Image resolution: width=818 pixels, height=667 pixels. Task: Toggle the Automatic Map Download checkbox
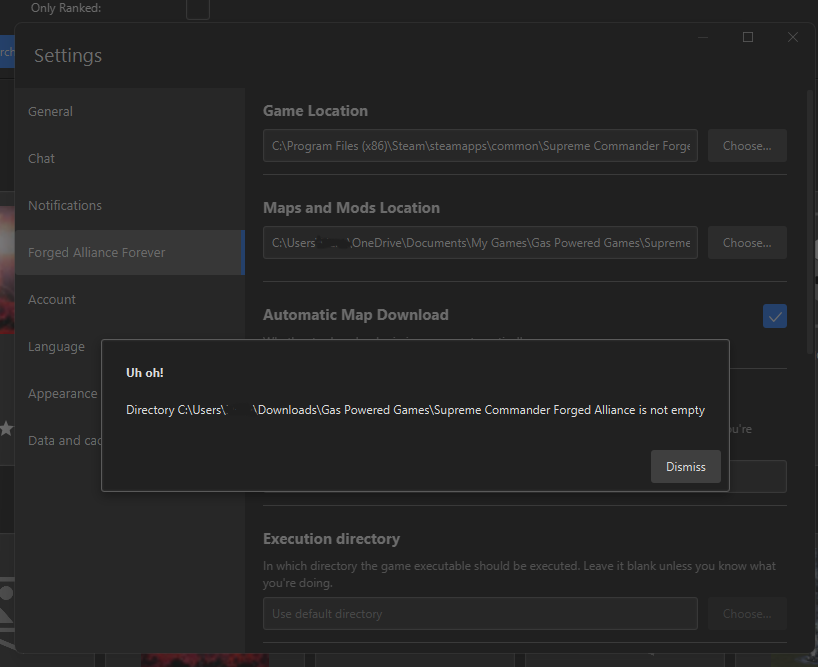point(775,316)
